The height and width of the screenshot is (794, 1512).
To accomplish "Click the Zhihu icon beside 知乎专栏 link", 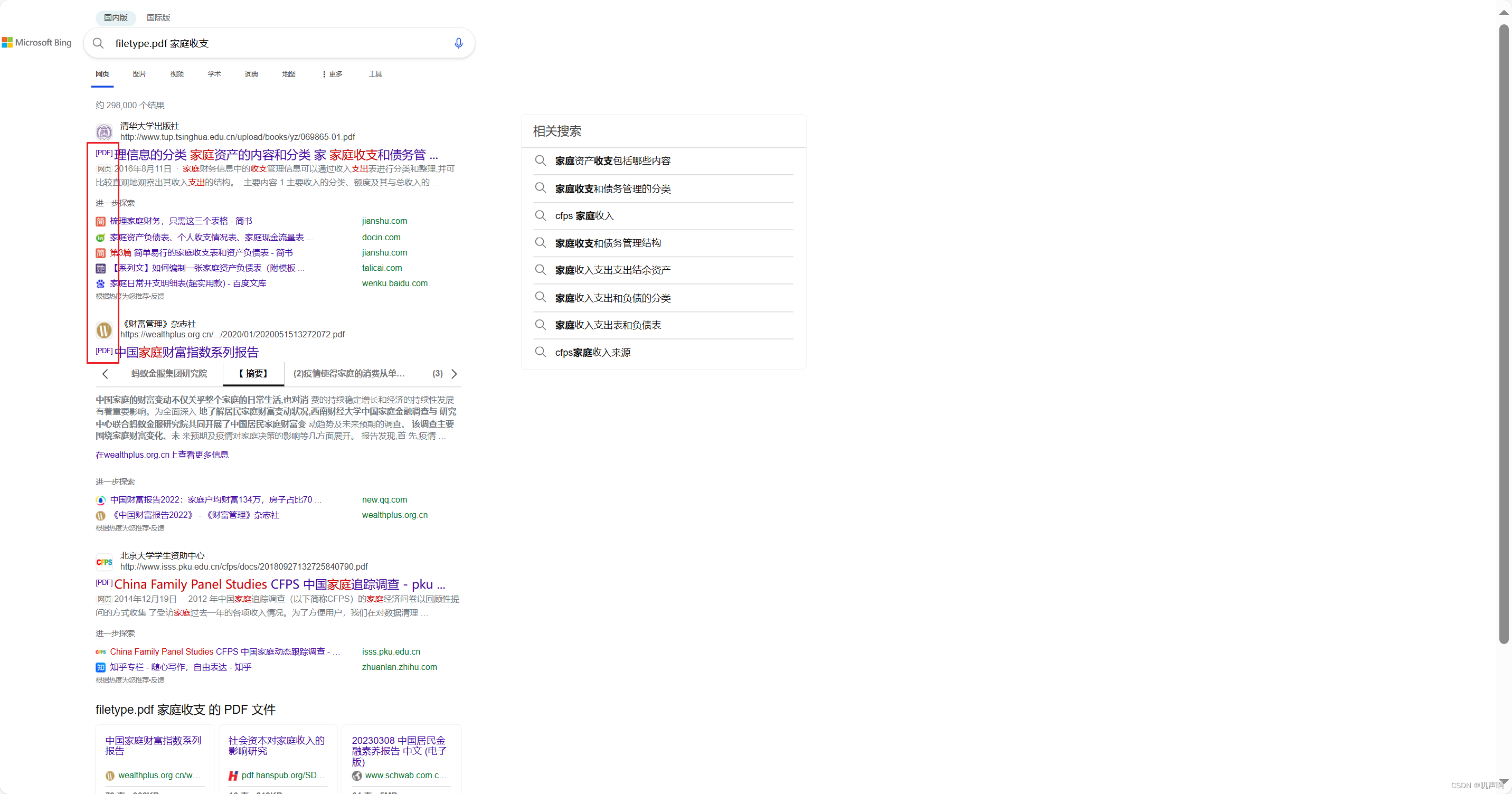I will tap(100, 667).
